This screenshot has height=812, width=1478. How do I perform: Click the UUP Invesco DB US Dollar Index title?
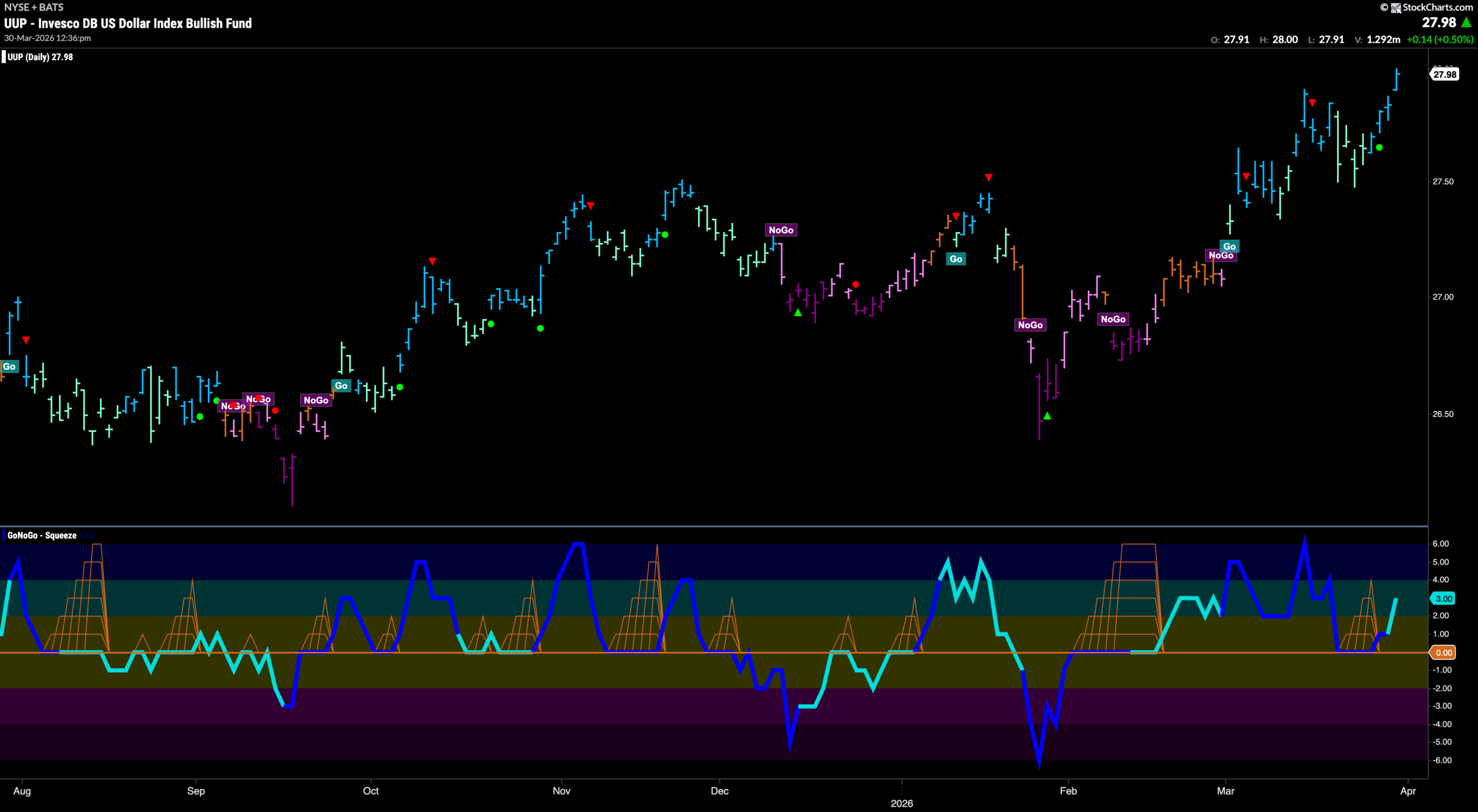(x=128, y=23)
